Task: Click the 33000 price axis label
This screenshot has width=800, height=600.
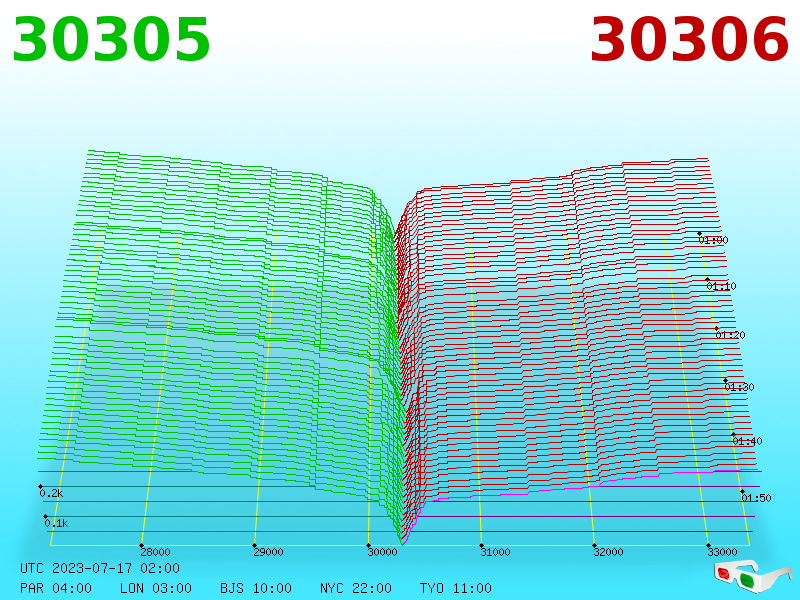Action: [x=722, y=552]
